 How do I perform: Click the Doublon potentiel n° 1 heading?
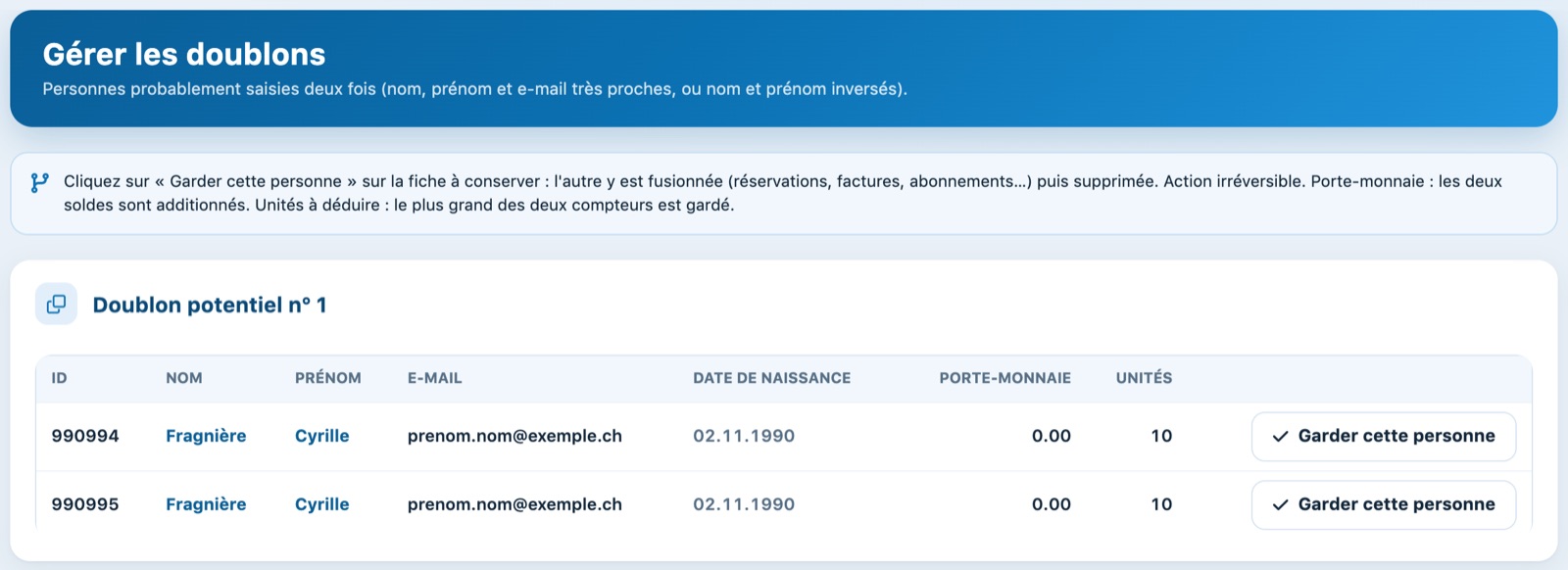[x=210, y=305]
